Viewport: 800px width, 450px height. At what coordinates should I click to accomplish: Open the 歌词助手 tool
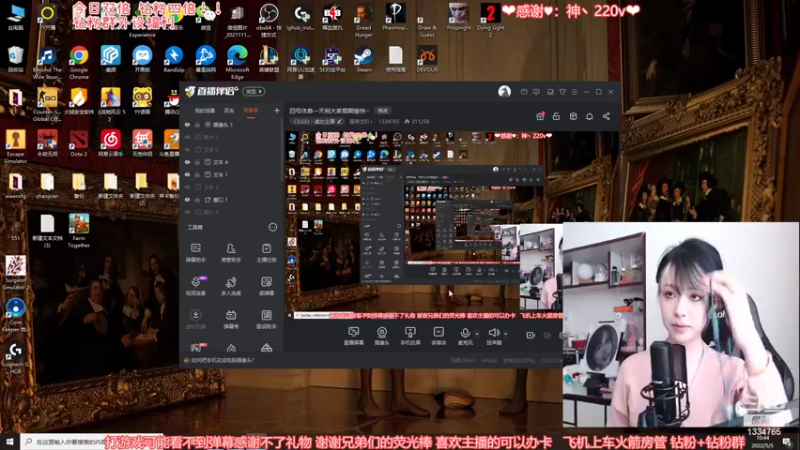click(266, 319)
